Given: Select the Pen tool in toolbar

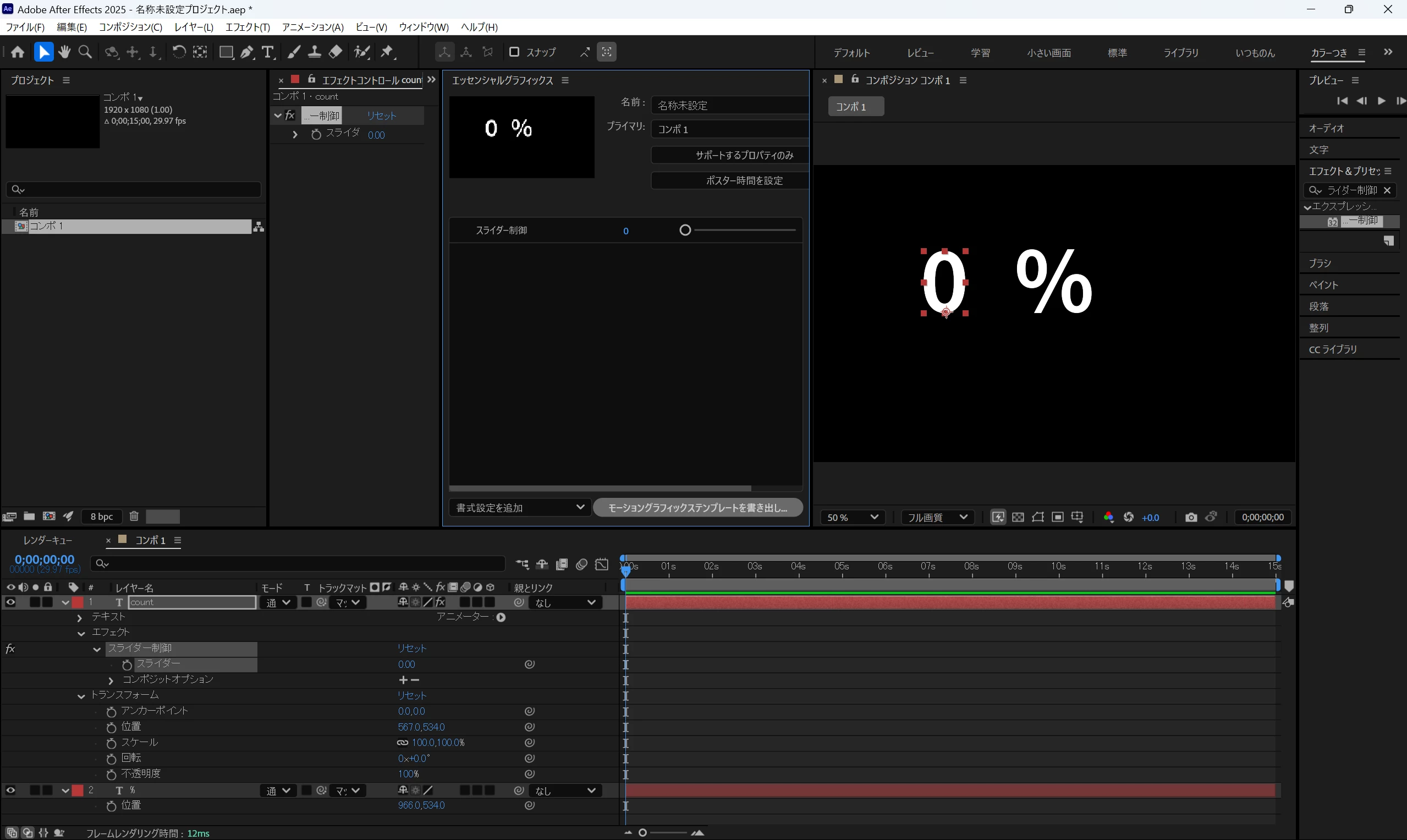Looking at the screenshot, I should (247, 52).
